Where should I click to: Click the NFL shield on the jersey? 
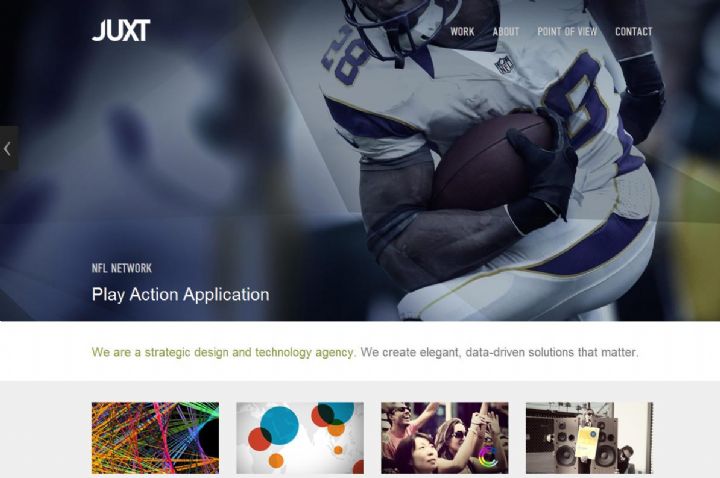pos(505,64)
